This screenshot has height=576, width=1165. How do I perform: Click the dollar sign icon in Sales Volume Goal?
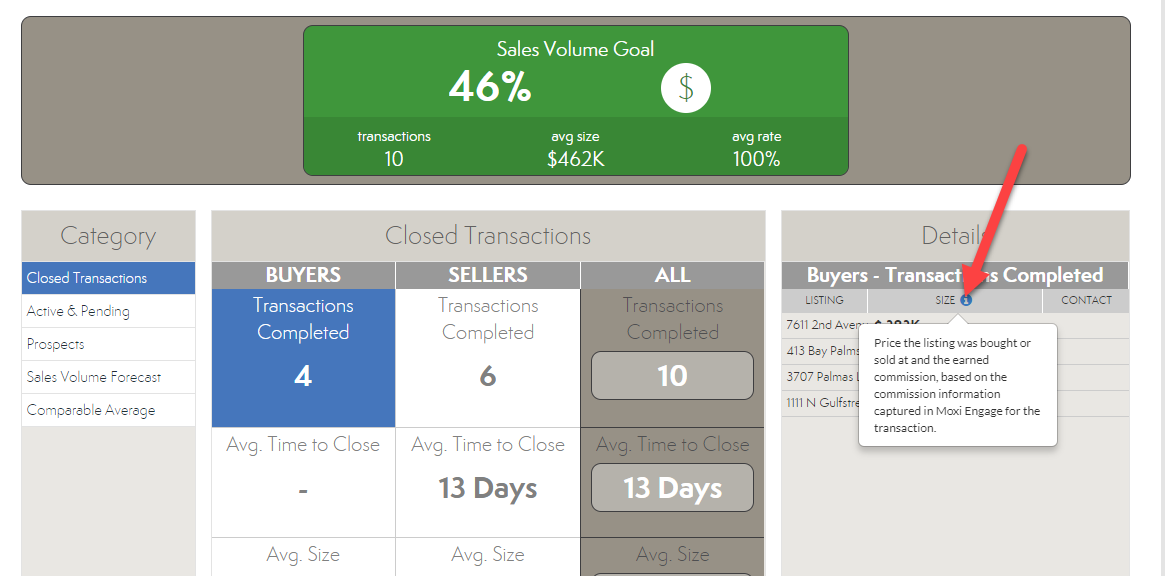[685, 88]
